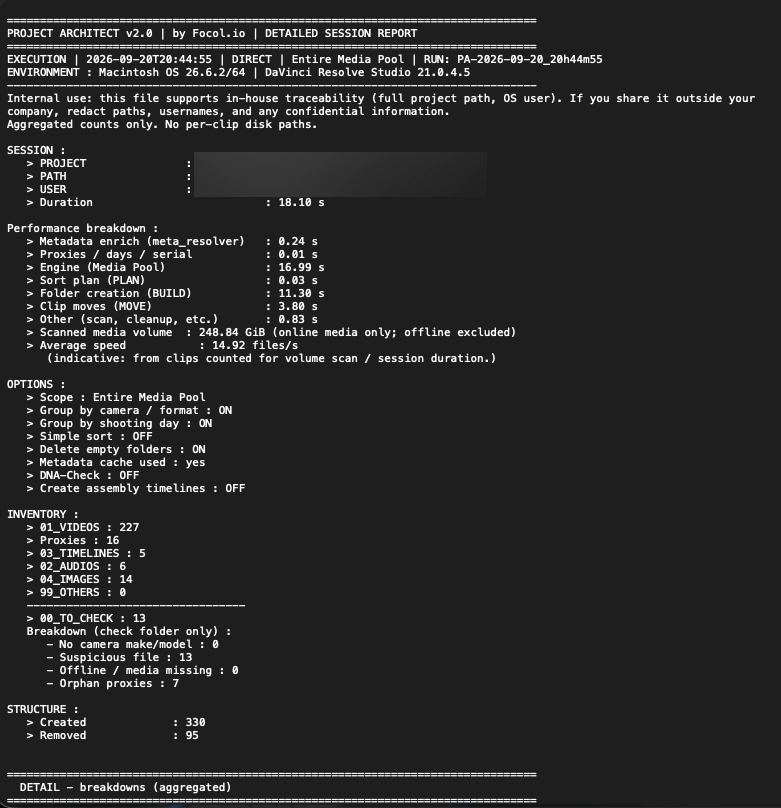Click the PROJECT ARCHITECT v2.0 title line
Viewport: 781px width, 808px height.
212,33
